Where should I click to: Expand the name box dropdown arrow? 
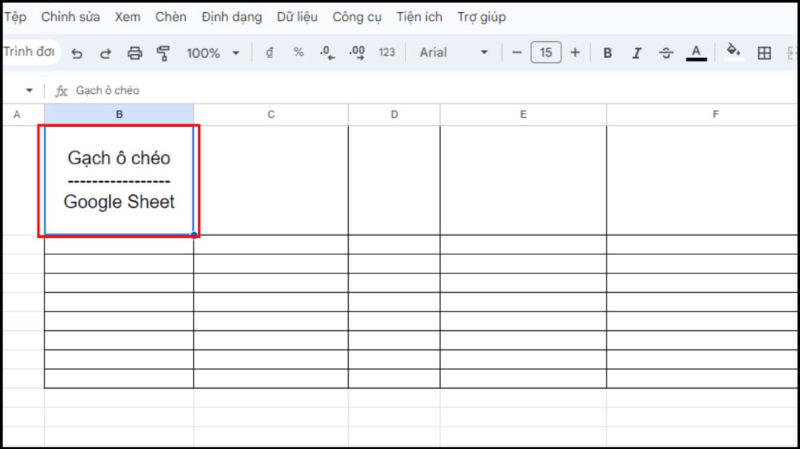point(29,91)
